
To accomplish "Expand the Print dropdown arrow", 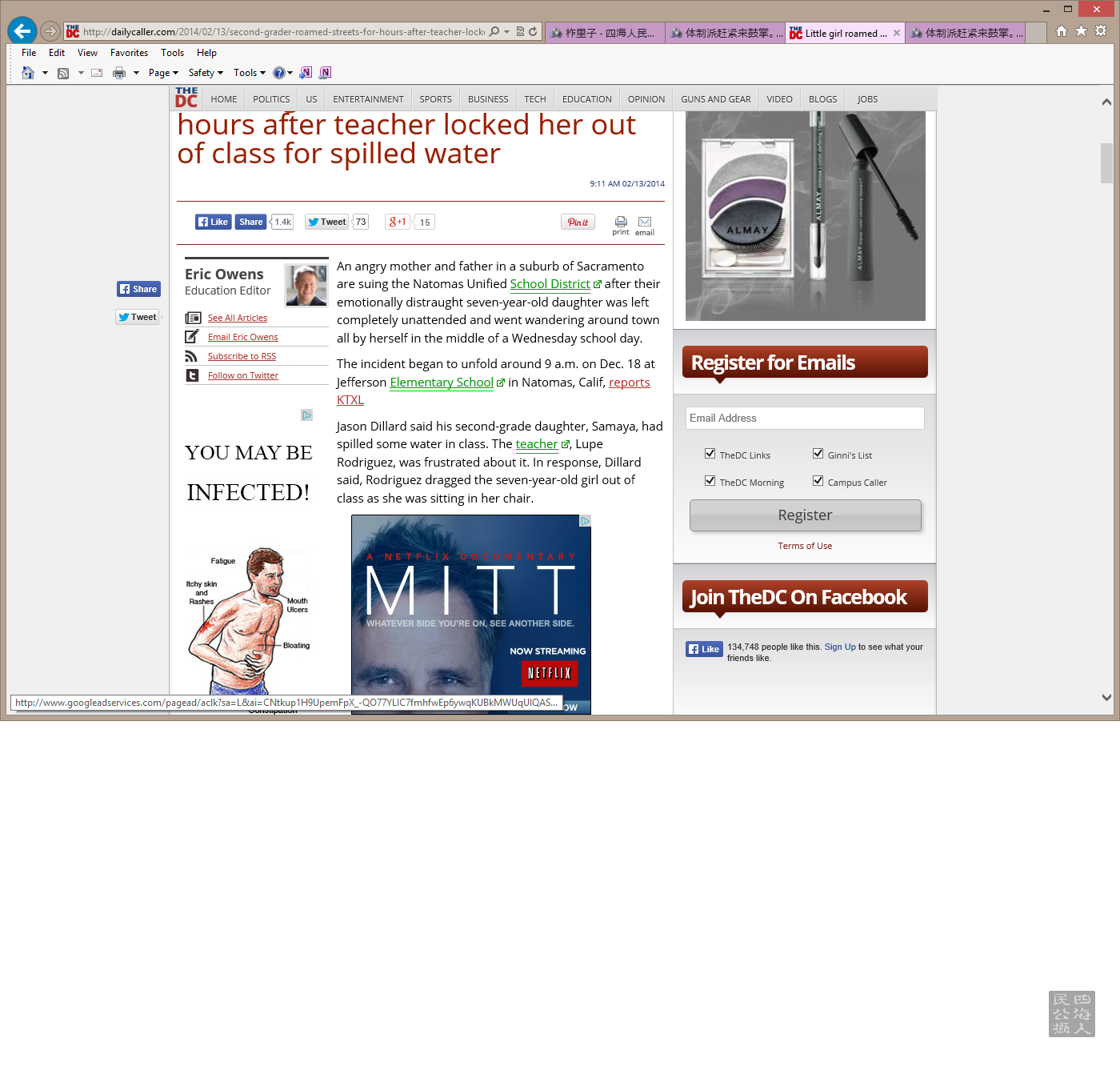I will pos(136,73).
